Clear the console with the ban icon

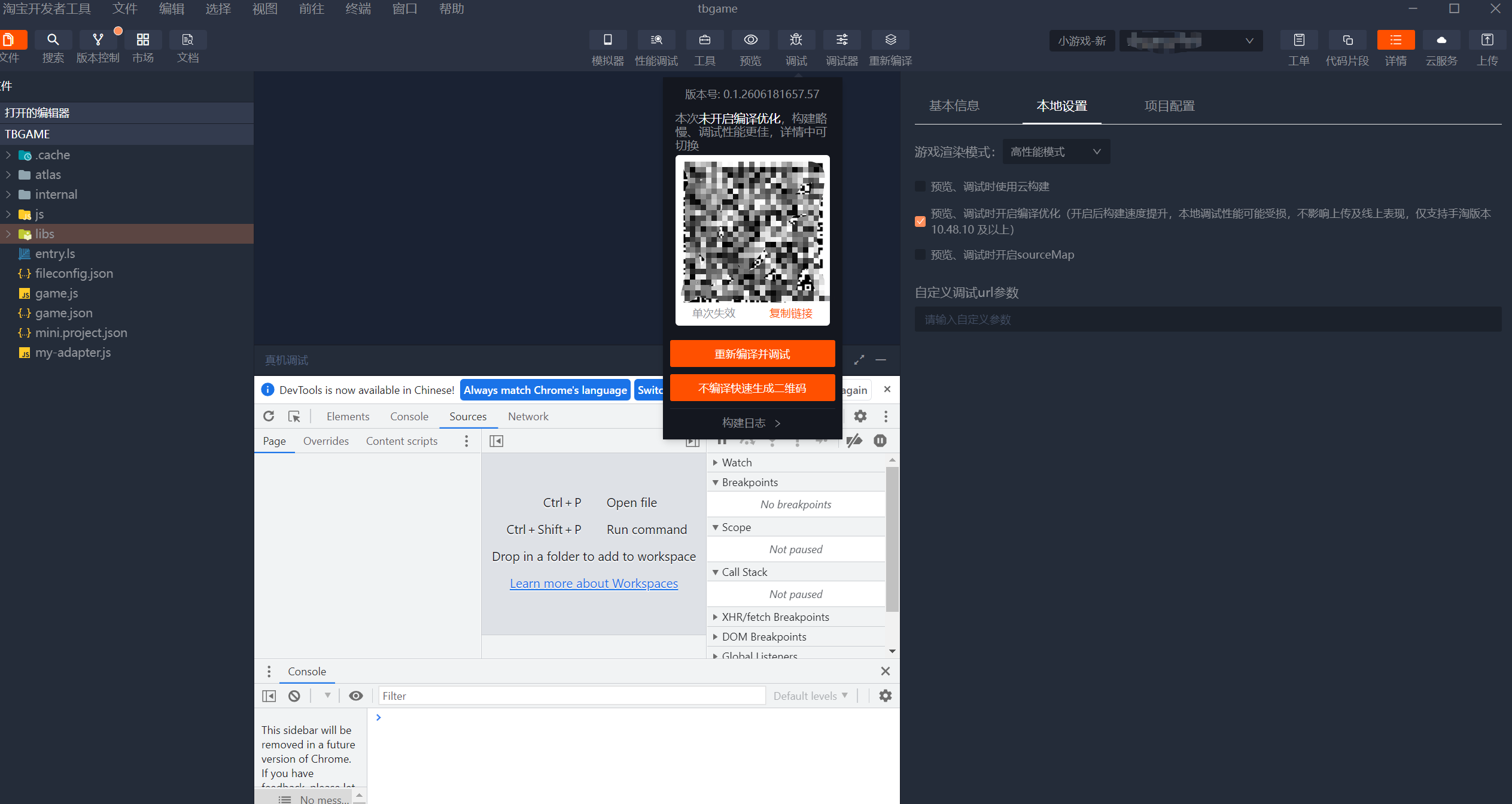click(x=294, y=696)
